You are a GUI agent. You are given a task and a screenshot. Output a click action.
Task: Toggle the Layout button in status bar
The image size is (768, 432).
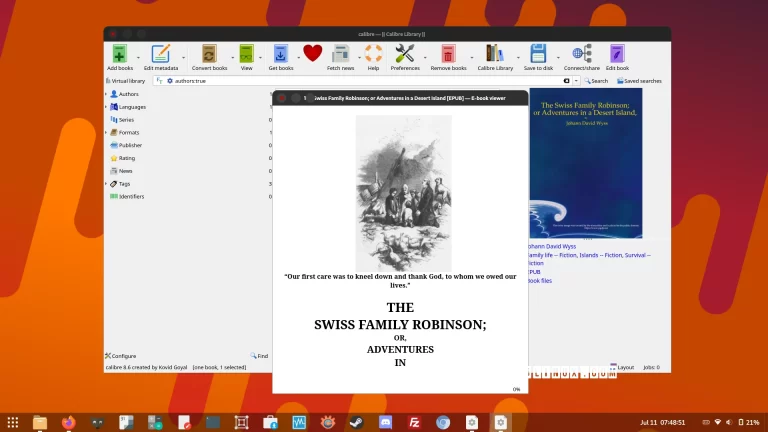click(x=621, y=367)
